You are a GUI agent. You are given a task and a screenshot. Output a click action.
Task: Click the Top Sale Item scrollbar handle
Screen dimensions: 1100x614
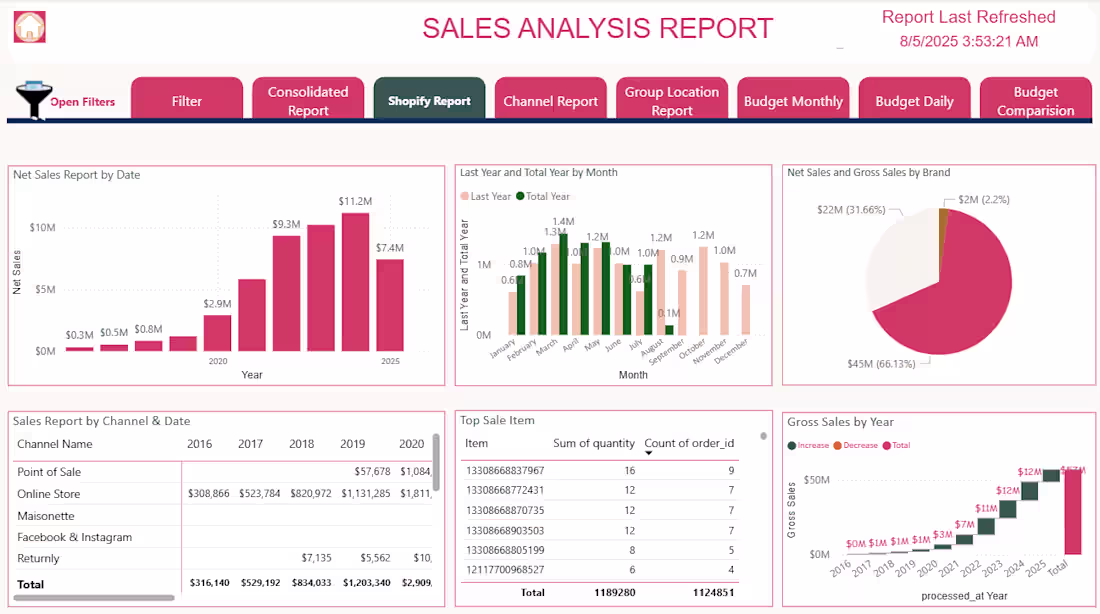[x=763, y=436]
